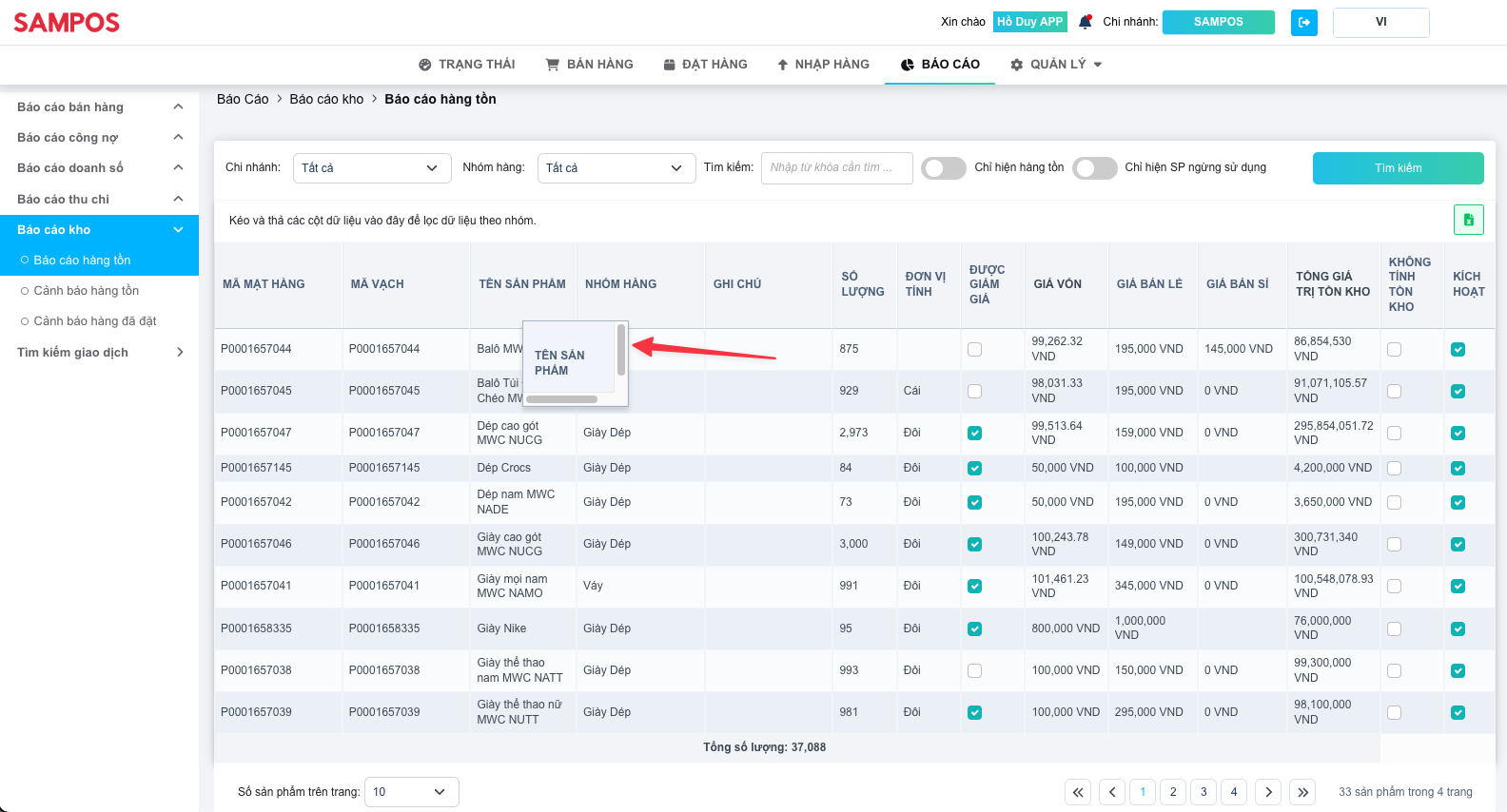Click the vertical scrollbar in popup
The image size is (1507, 812).
coord(621,350)
